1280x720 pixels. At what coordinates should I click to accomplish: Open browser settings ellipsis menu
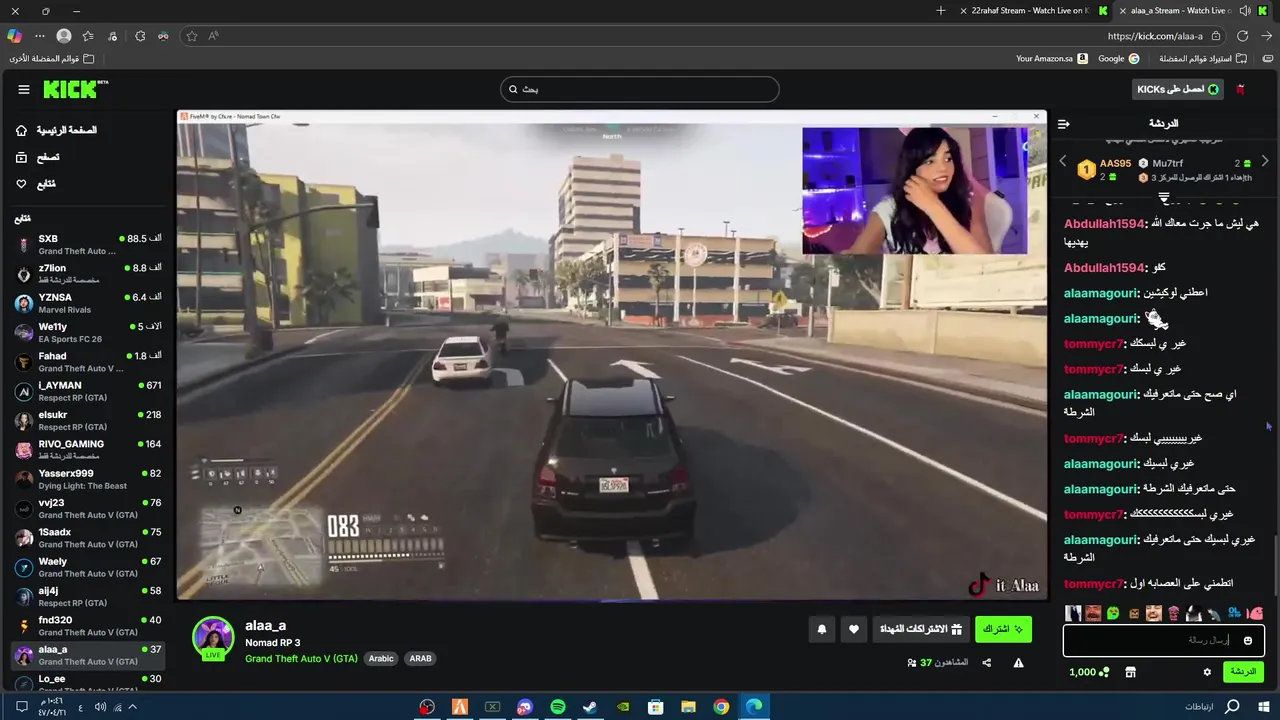point(40,36)
